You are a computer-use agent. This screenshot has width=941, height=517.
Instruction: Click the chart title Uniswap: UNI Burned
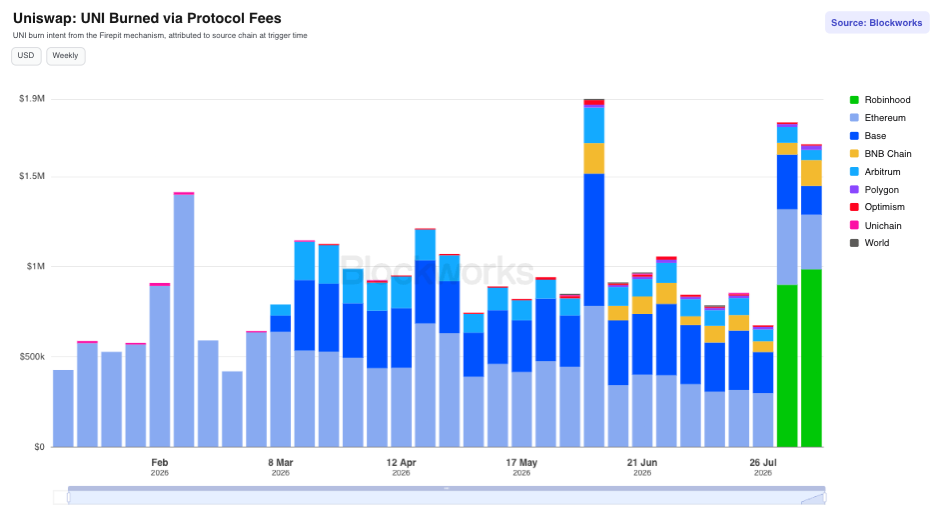147,19
